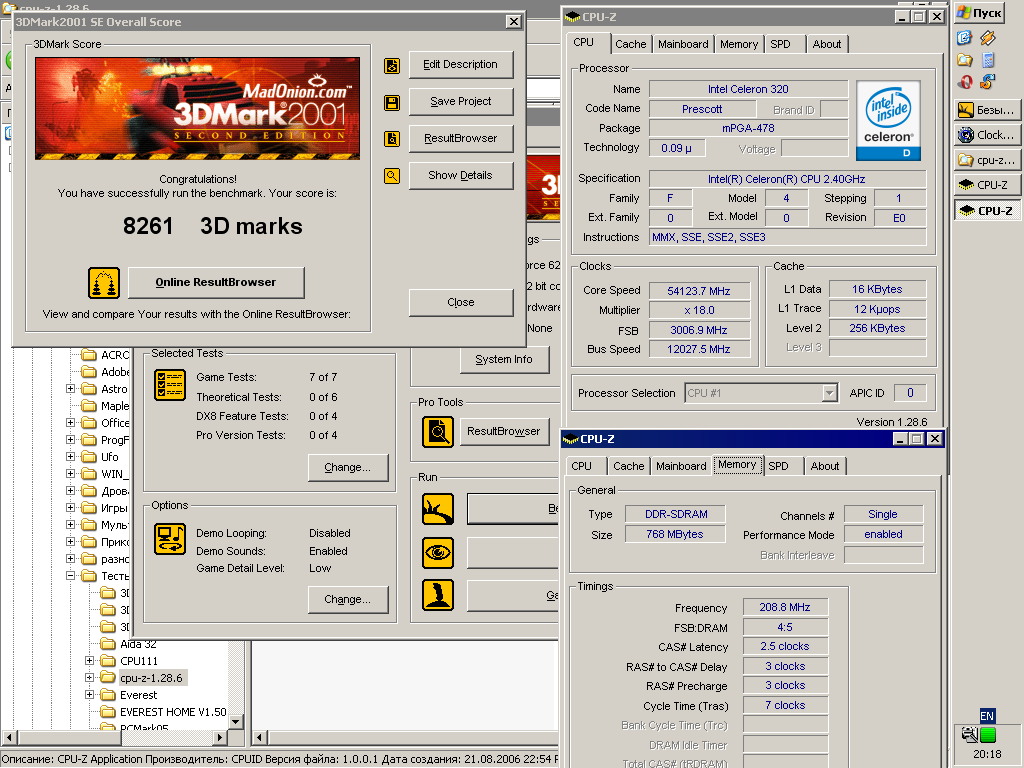Open About tab in top CPU-Z window
The image size is (1024, 768).
point(827,44)
